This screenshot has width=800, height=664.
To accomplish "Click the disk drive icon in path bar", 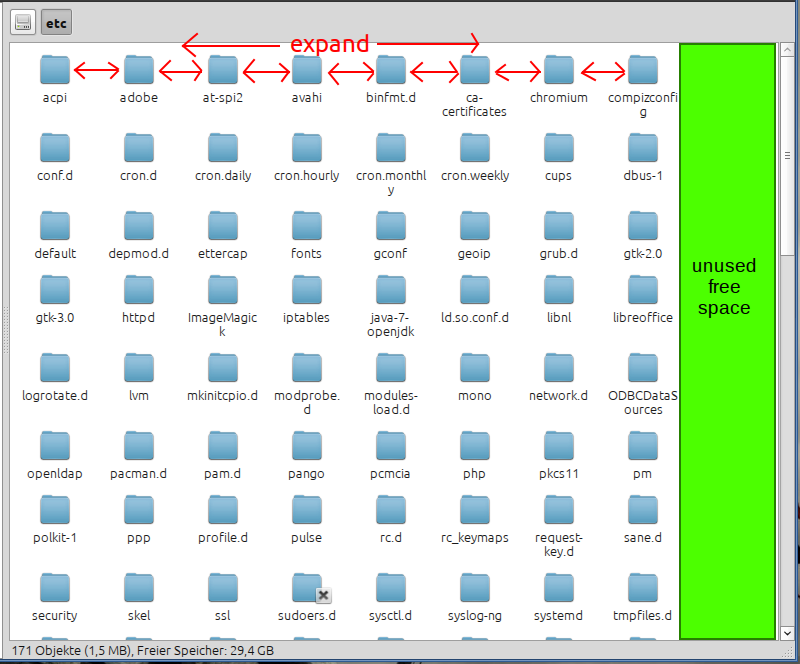I will point(23,22).
